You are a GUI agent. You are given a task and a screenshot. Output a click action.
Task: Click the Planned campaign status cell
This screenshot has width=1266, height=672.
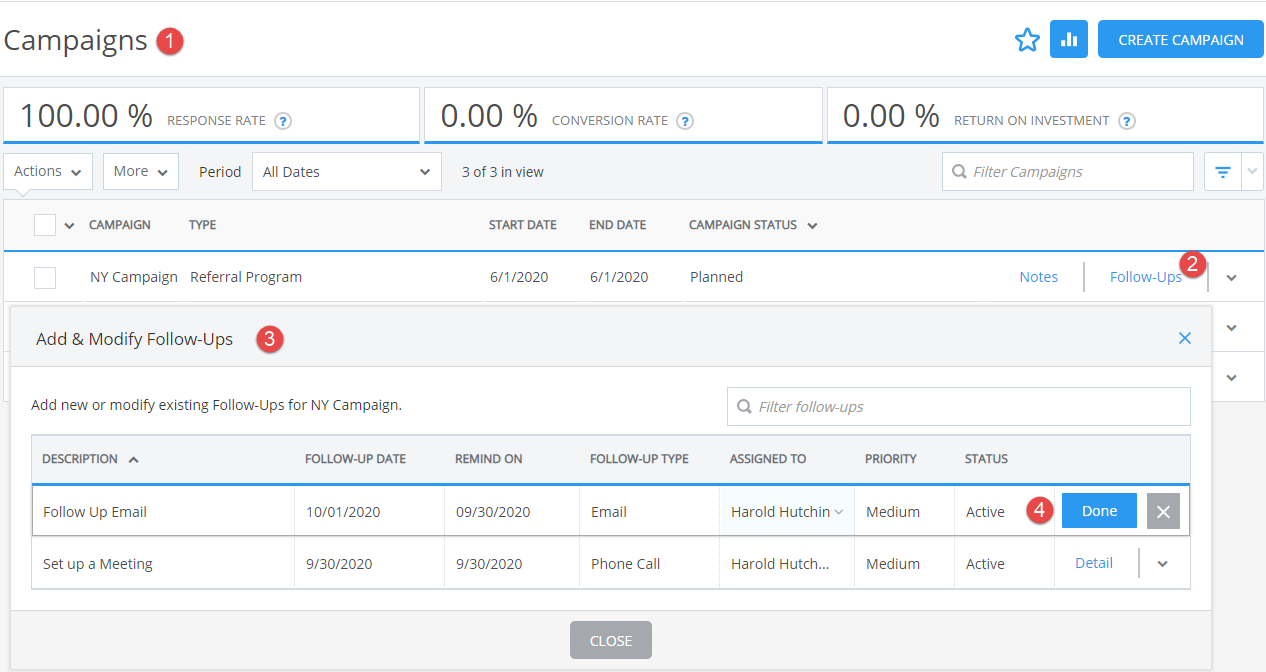point(716,277)
